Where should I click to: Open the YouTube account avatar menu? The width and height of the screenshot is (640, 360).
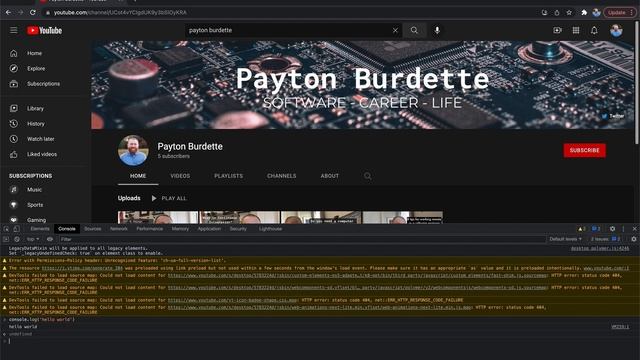pyautogui.click(x=616, y=31)
